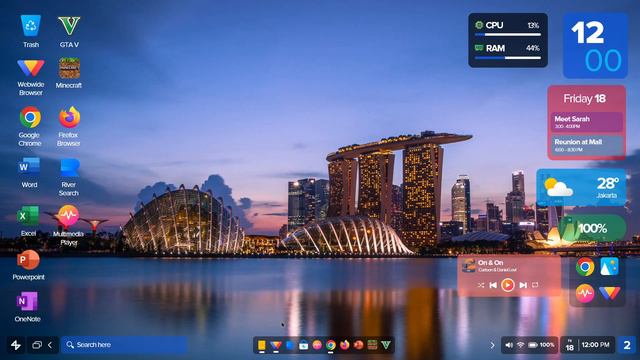The width and height of the screenshot is (640, 360).
Task: Click the Wi-Fi tray icon
Action: (x=520, y=345)
